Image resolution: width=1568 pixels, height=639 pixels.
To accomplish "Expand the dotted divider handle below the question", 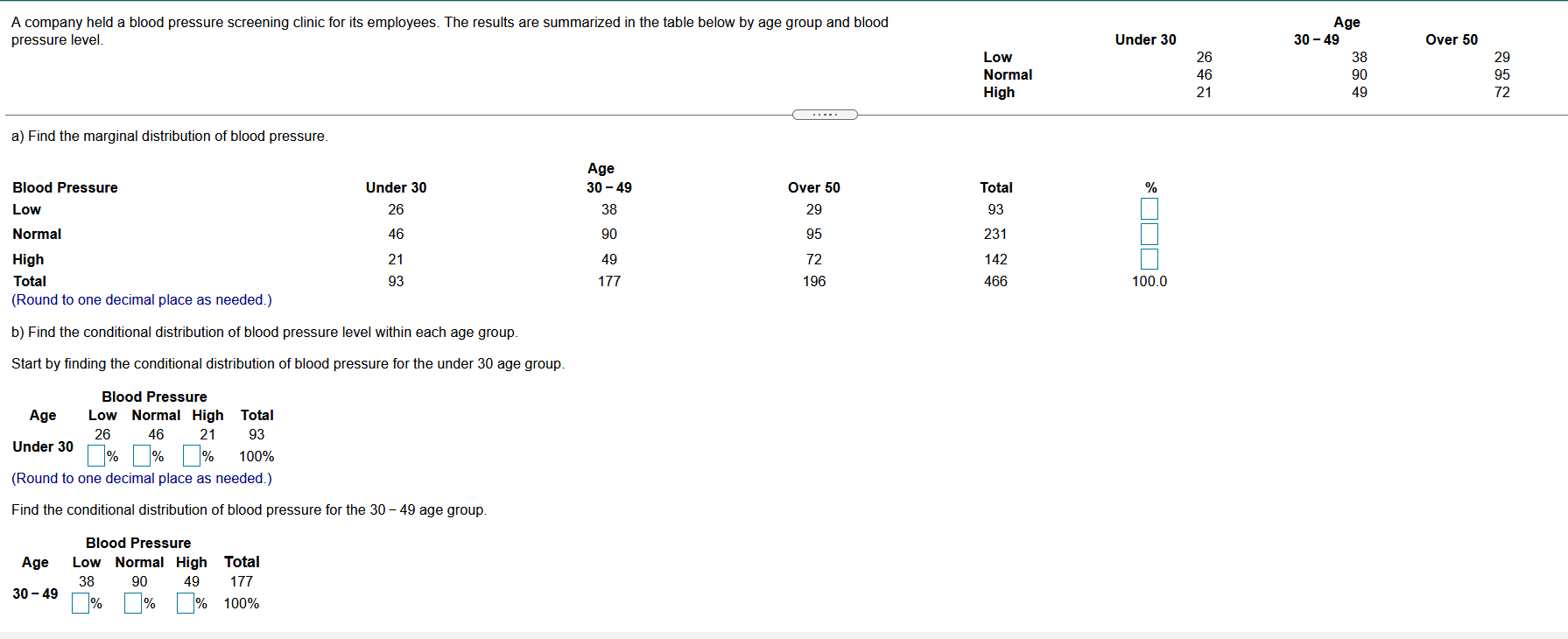I will pyautogui.click(x=825, y=115).
